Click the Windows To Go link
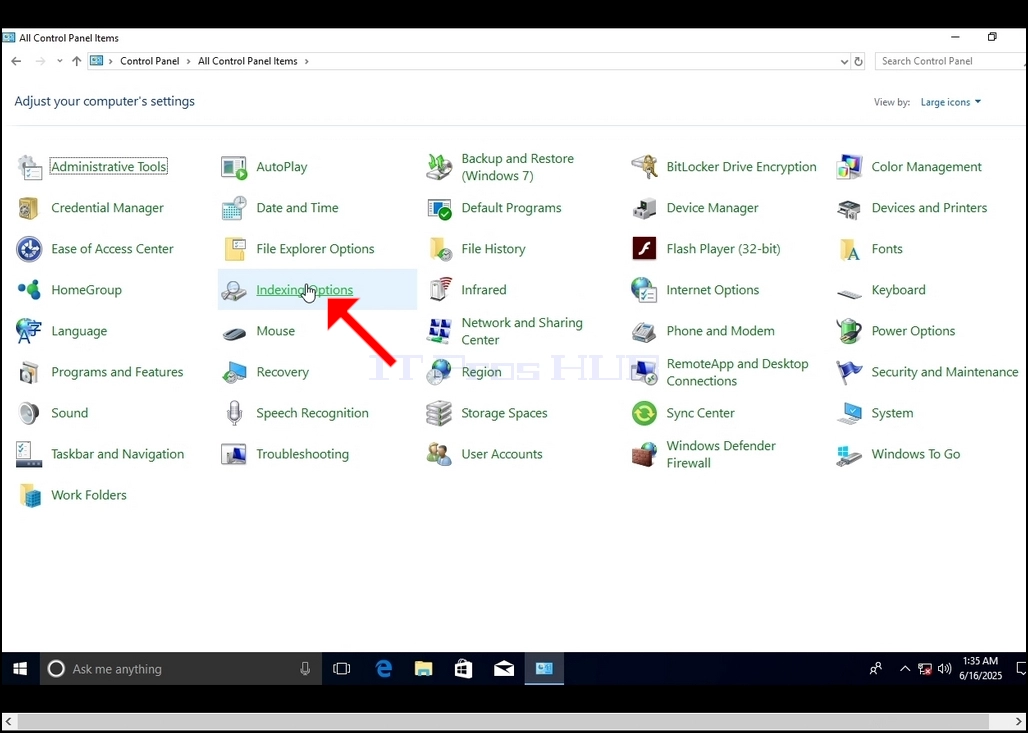1028x733 pixels. pyautogui.click(x=916, y=454)
